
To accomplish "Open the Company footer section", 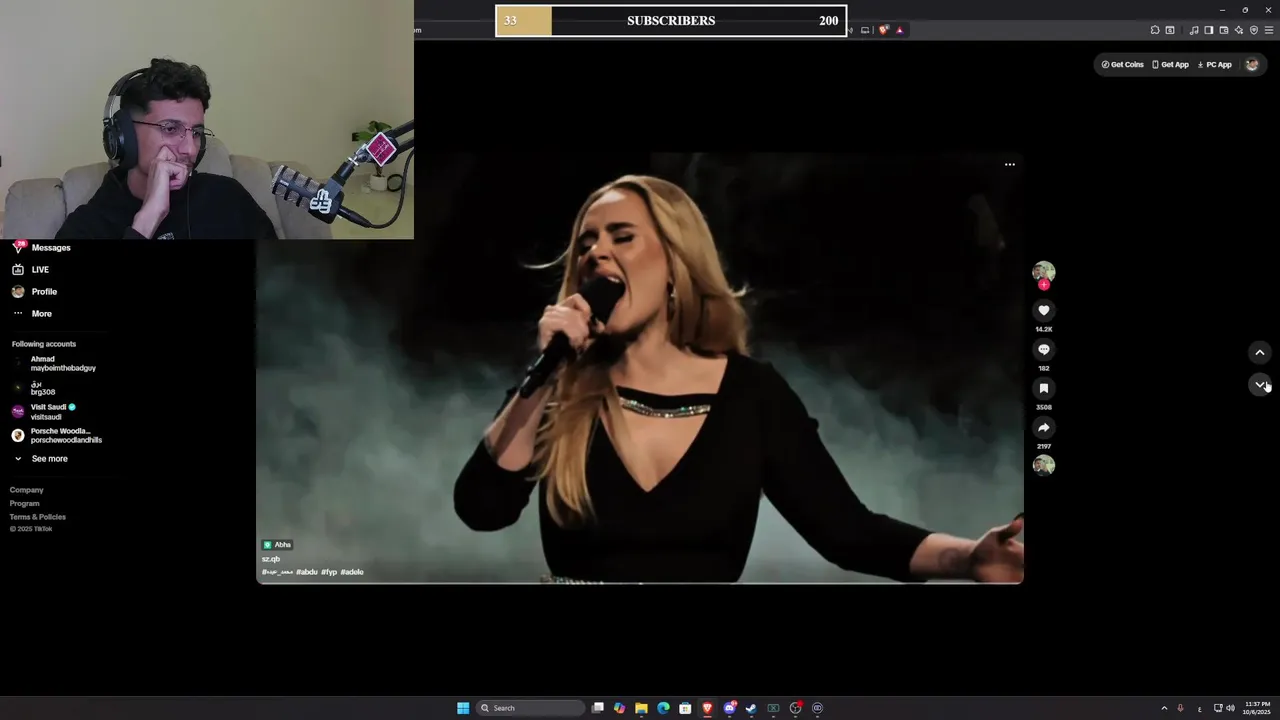I will [27, 490].
